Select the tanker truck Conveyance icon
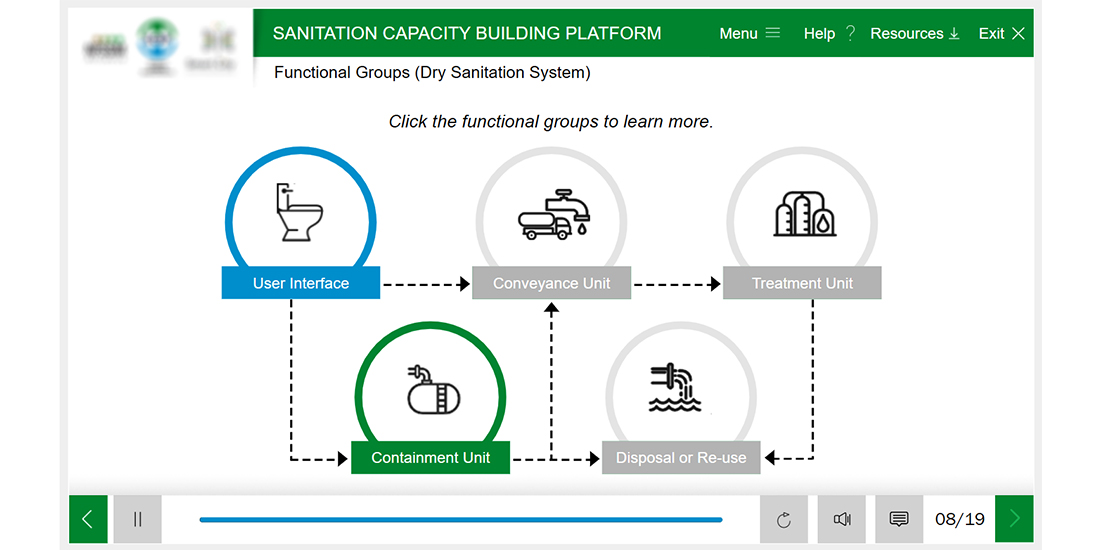1100x550 pixels. coord(553,213)
